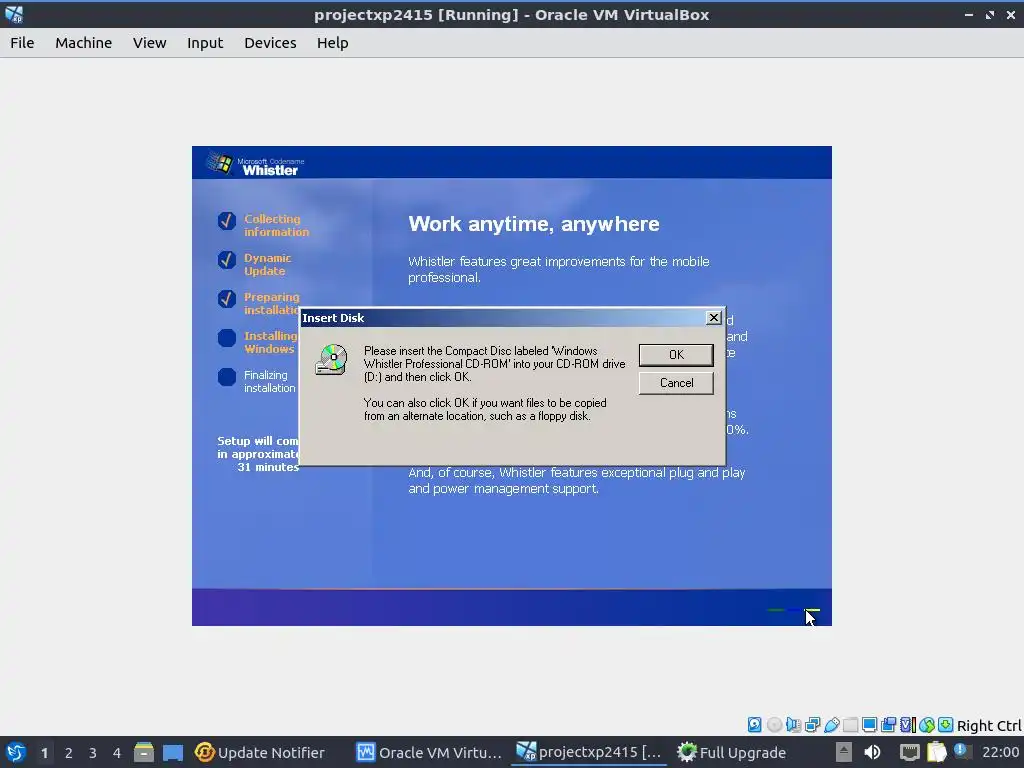The width and height of the screenshot is (1024, 768).
Task: Click the display status icon
Action: tap(869, 725)
